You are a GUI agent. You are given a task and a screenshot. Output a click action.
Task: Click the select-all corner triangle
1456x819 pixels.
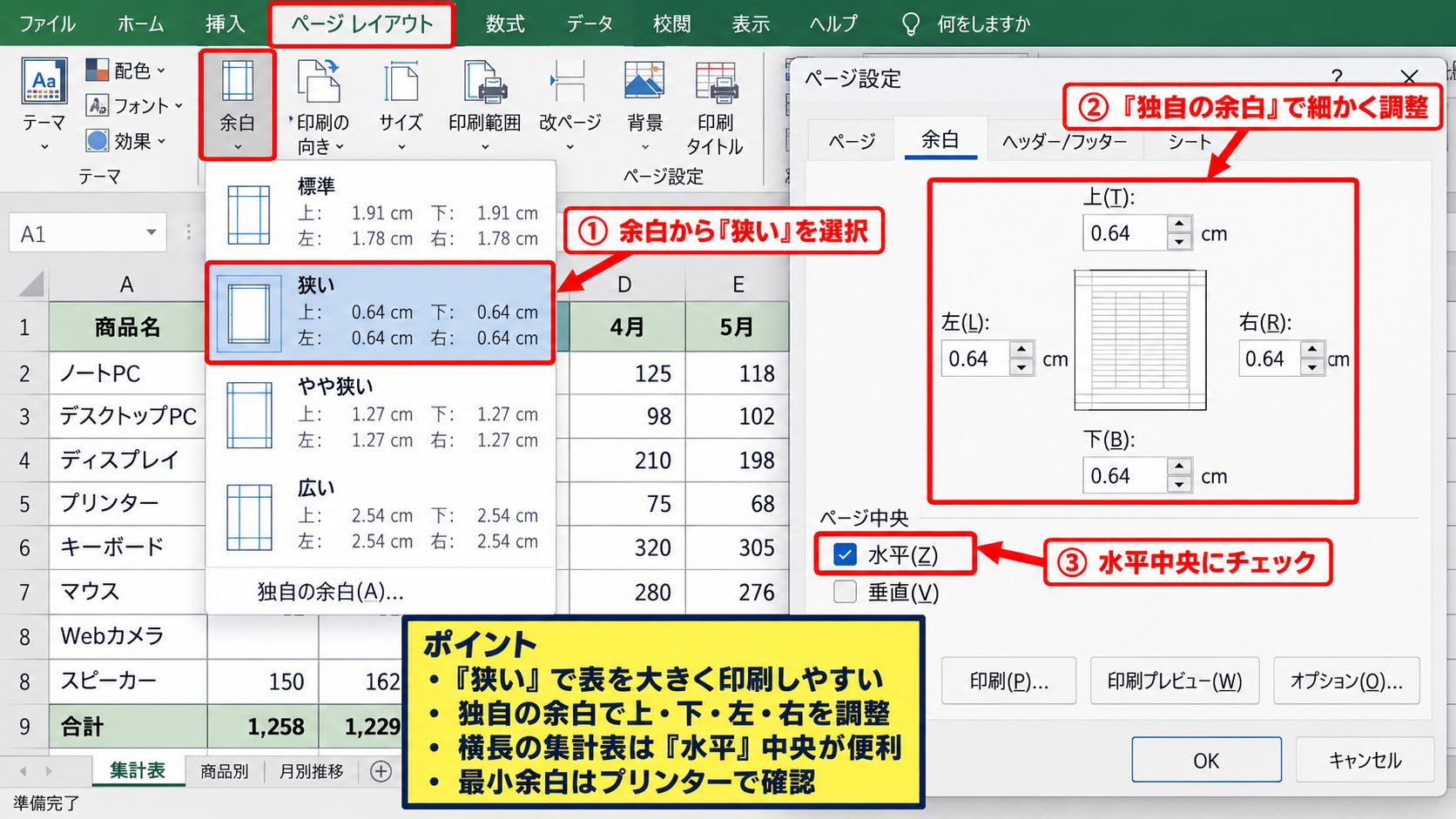coord(30,284)
